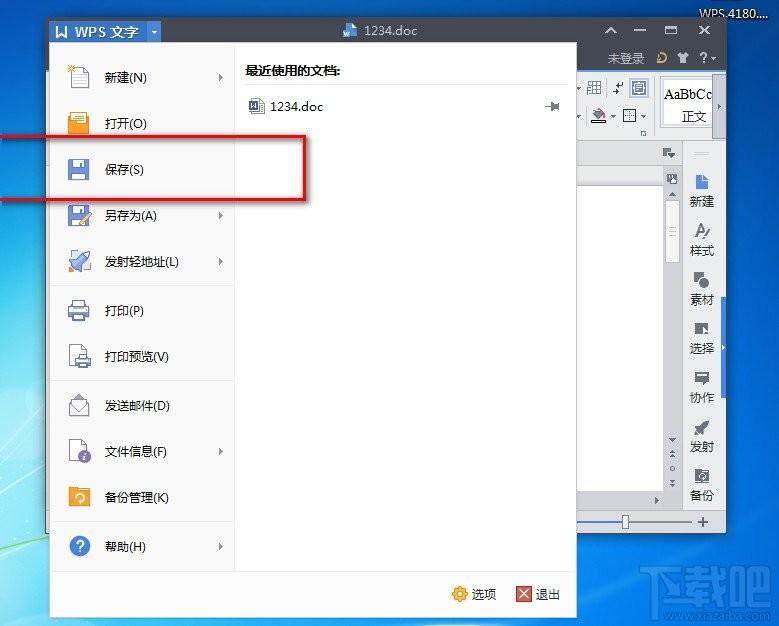Click the orange feedback icon beside 未登录
Image resolution: width=779 pixels, height=626 pixels.
coord(662,58)
